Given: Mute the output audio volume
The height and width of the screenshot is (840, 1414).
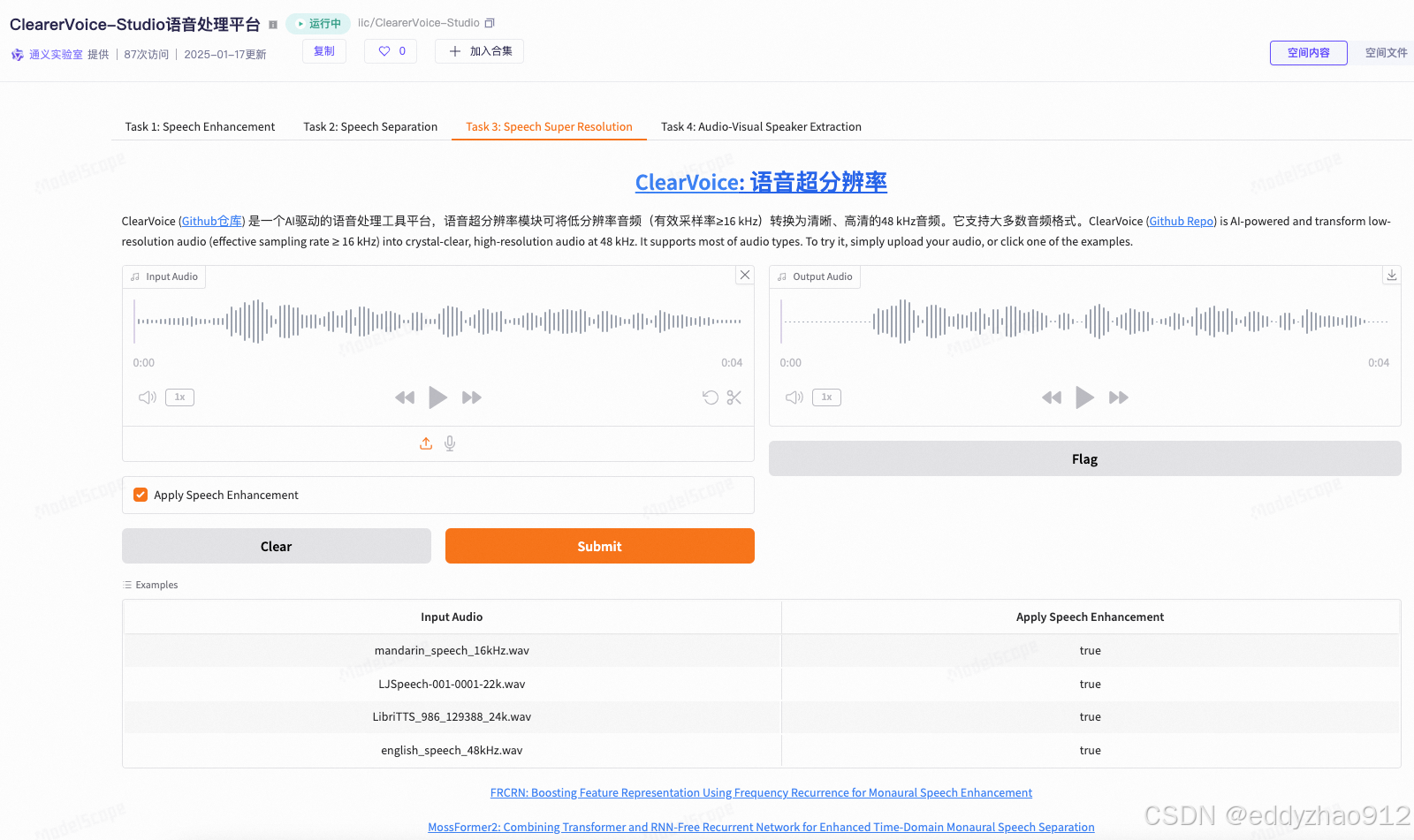Looking at the screenshot, I should (x=794, y=397).
